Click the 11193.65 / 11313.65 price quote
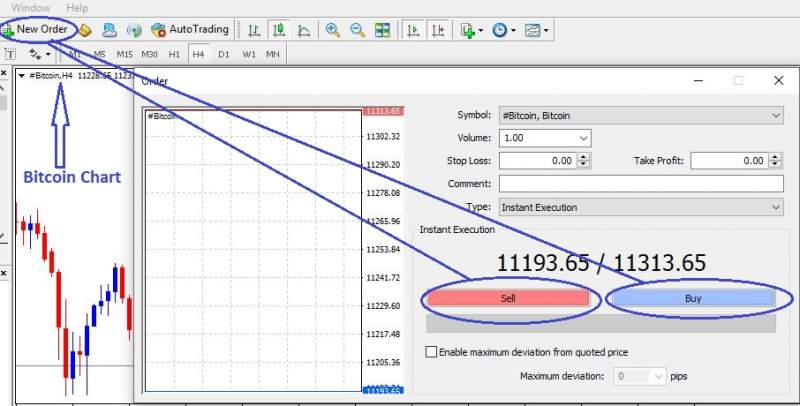The height and width of the screenshot is (406, 800). (601, 263)
